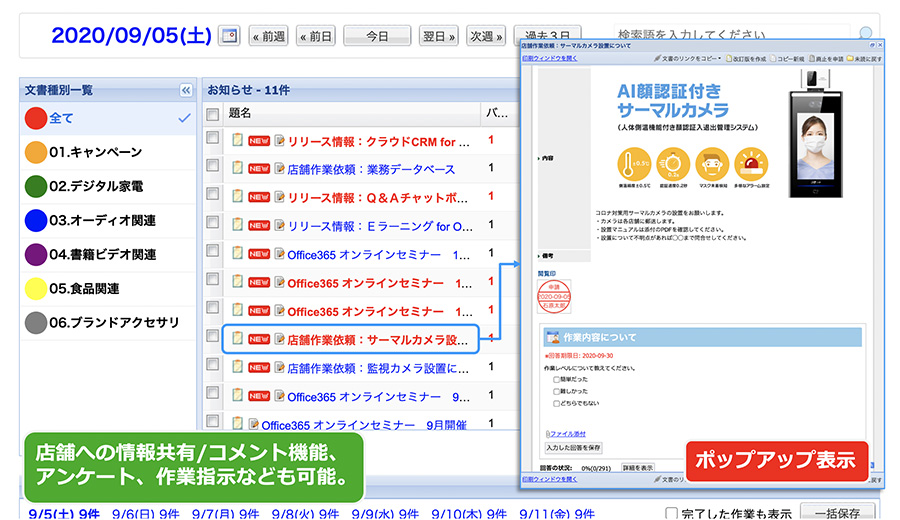
Task: Click document edit icon on Eラーニング row
Action: click(280, 225)
